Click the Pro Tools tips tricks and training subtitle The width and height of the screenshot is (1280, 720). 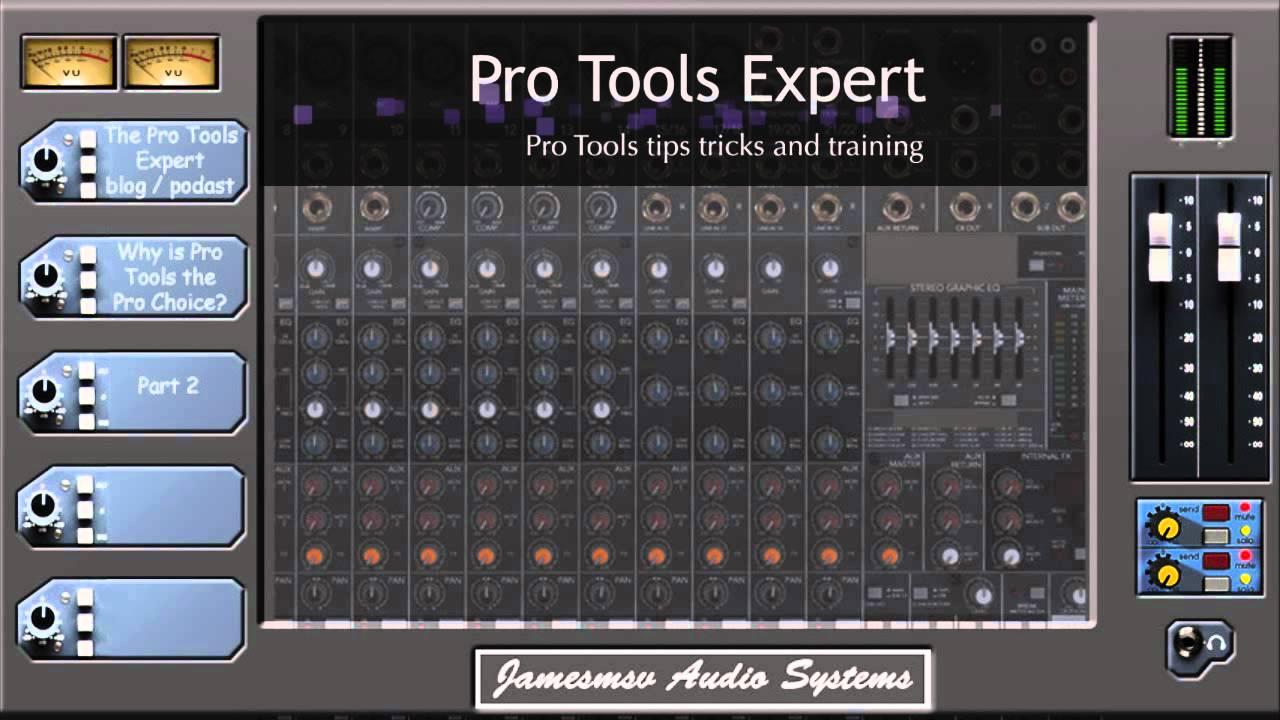724,146
